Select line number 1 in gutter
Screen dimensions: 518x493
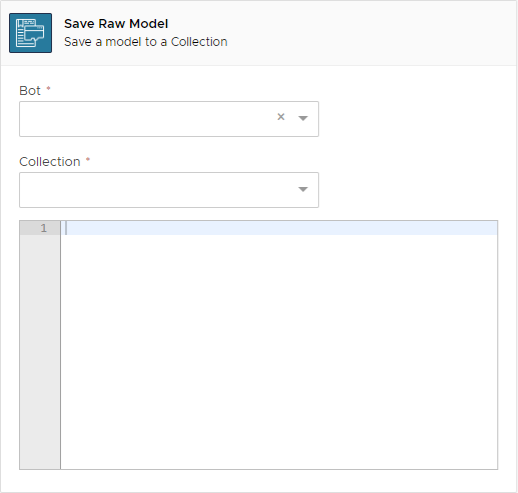click(x=44, y=228)
